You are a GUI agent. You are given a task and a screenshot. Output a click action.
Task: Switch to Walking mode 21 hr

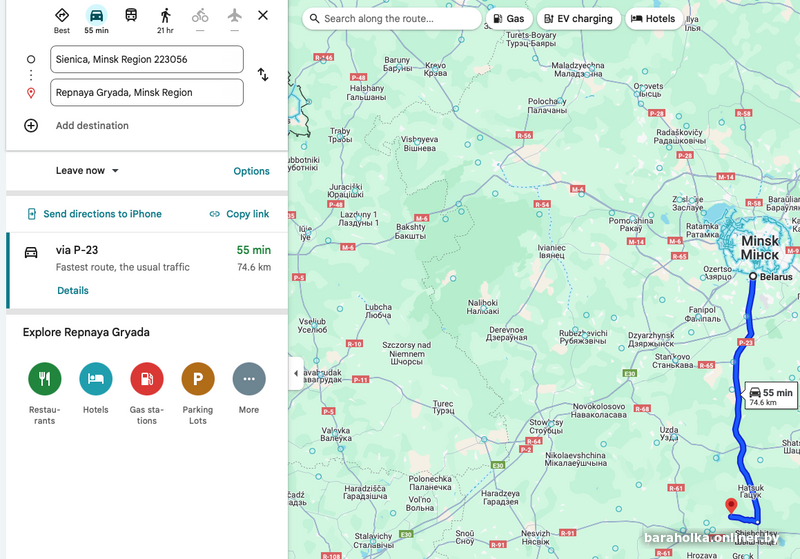[165, 16]
